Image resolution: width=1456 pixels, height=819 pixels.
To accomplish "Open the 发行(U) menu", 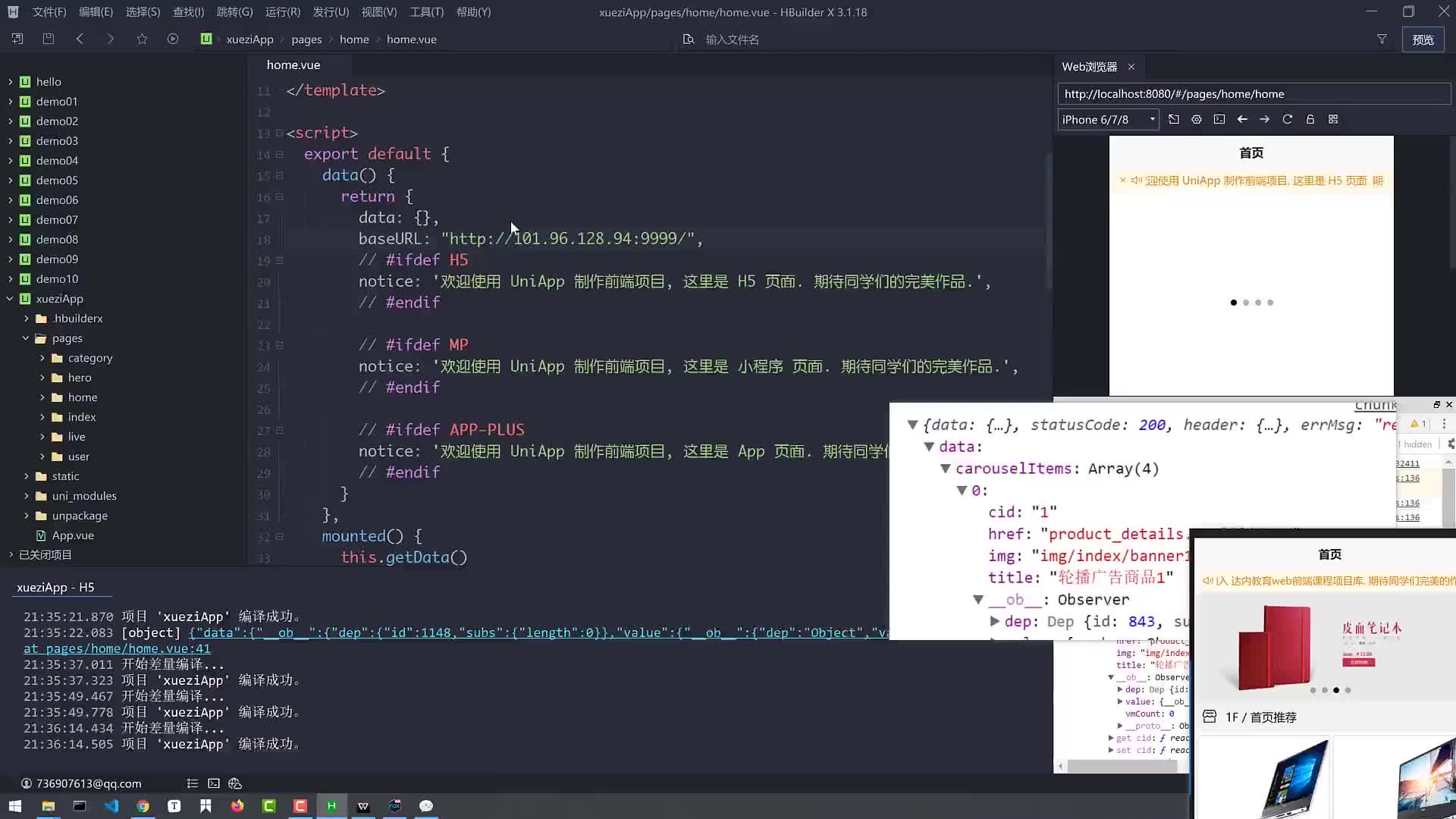I will (x=331, y=12).
